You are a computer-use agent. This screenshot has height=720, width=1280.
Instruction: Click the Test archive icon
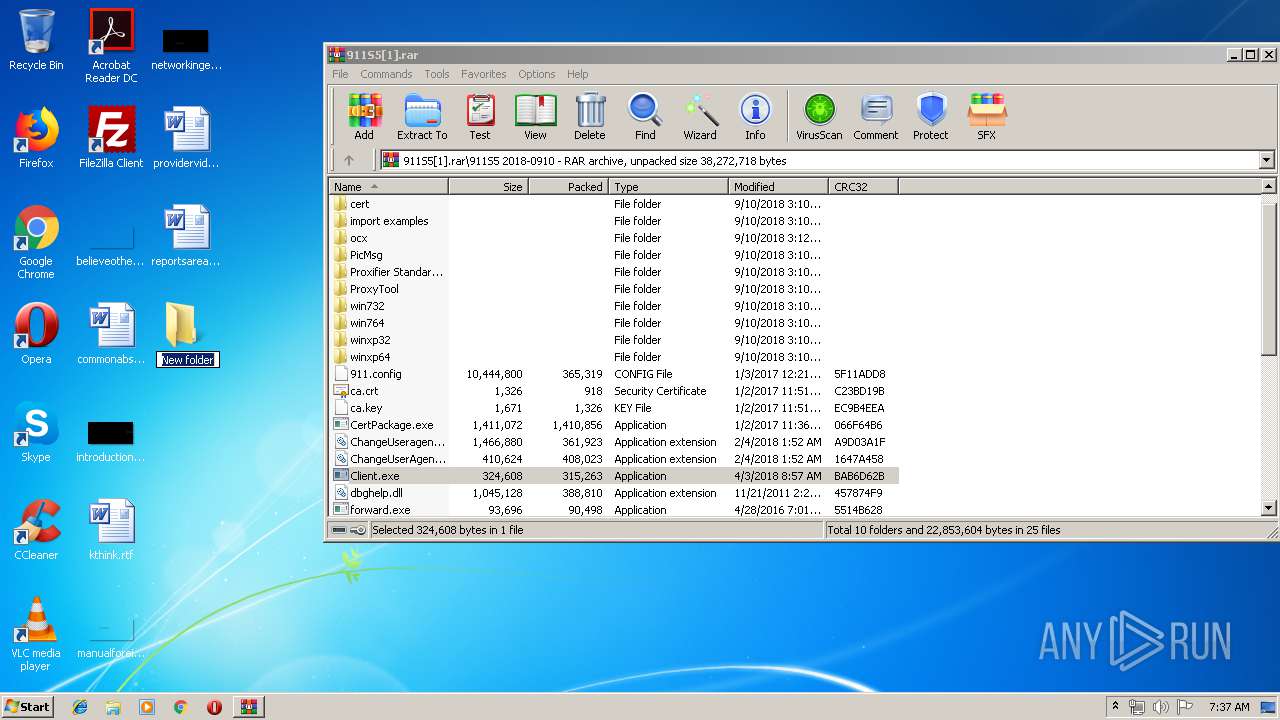coord(480,117)
